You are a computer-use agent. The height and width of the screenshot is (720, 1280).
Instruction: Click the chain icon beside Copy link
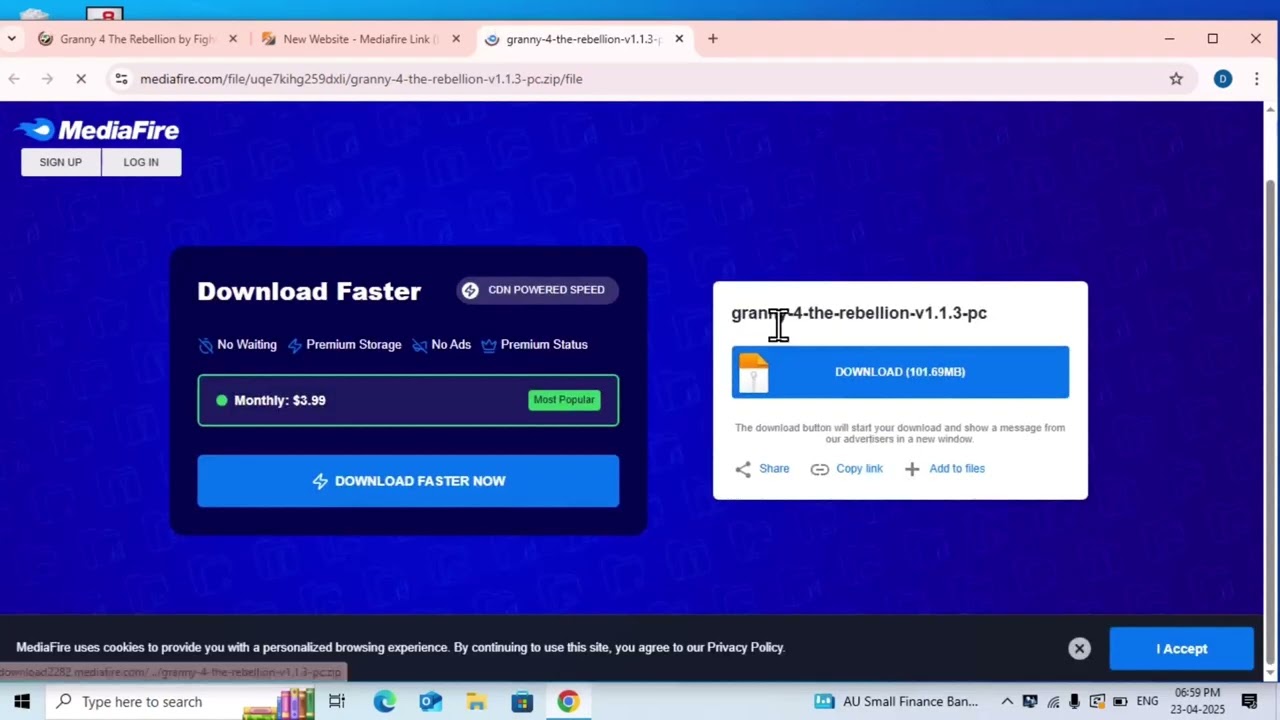(820, 469)
